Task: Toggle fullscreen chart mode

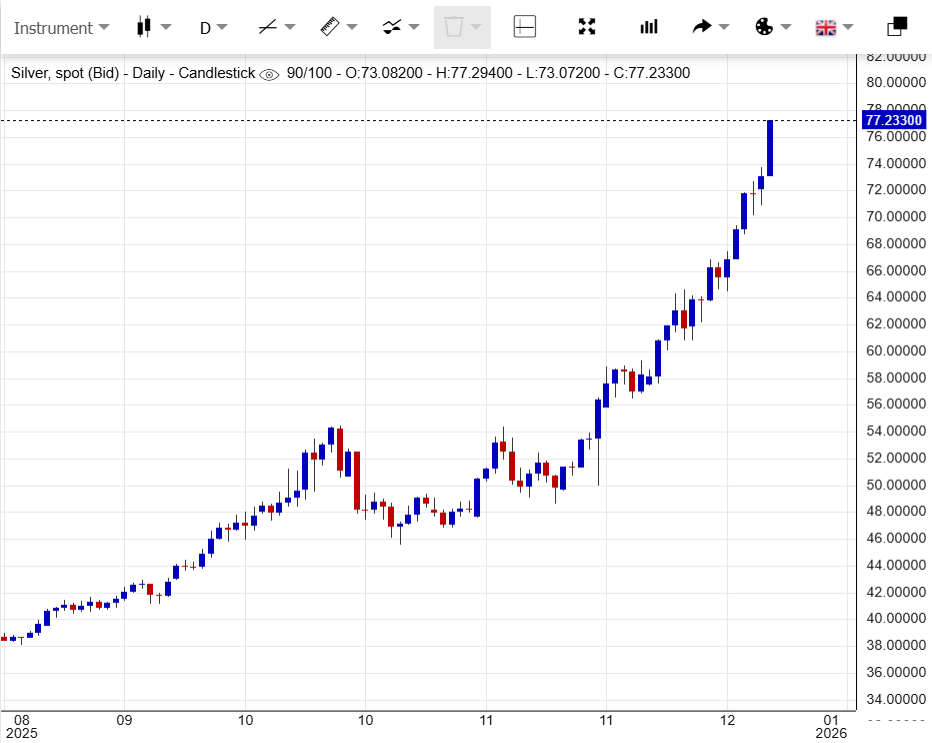Action: coord(587,27)
